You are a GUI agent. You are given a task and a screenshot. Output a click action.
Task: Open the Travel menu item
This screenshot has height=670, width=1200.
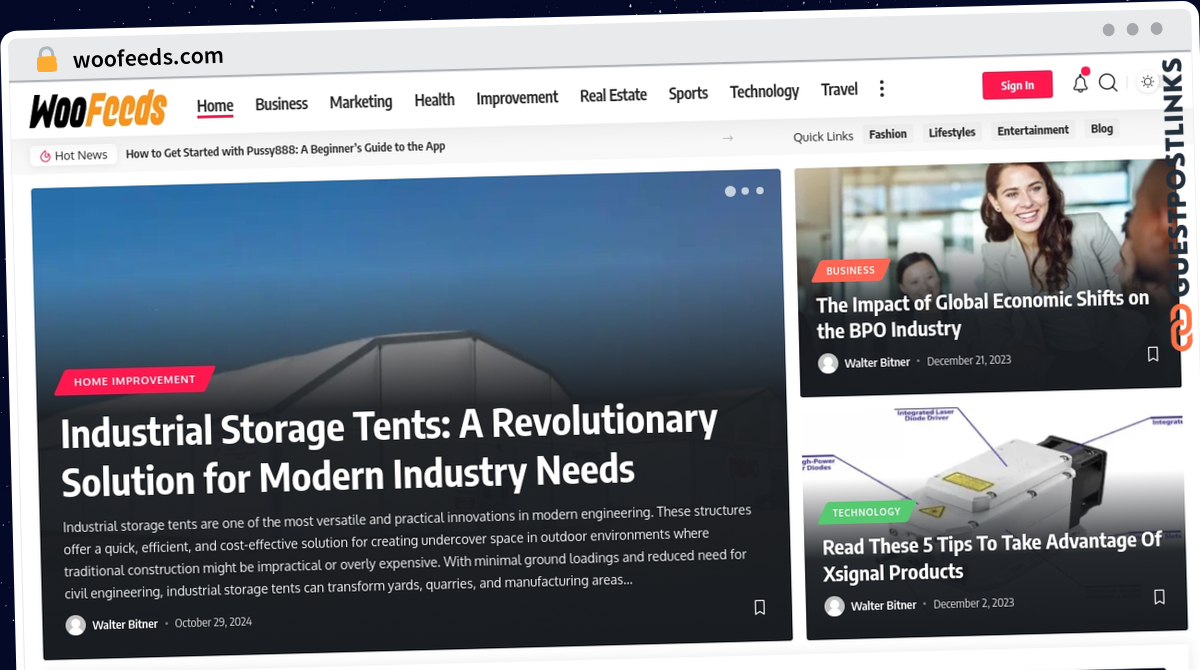[839, 89]
